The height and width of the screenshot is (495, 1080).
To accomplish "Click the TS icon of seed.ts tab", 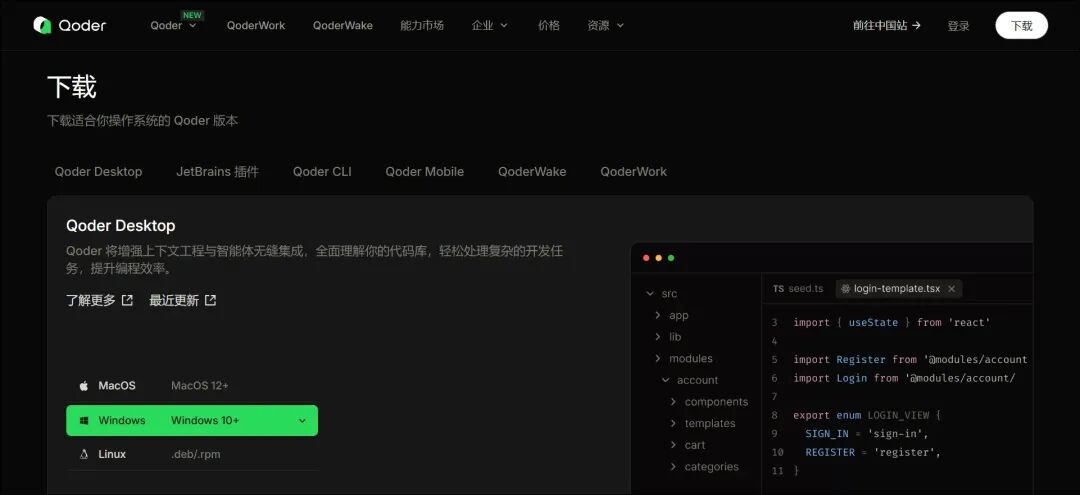I will click(778, 288).
